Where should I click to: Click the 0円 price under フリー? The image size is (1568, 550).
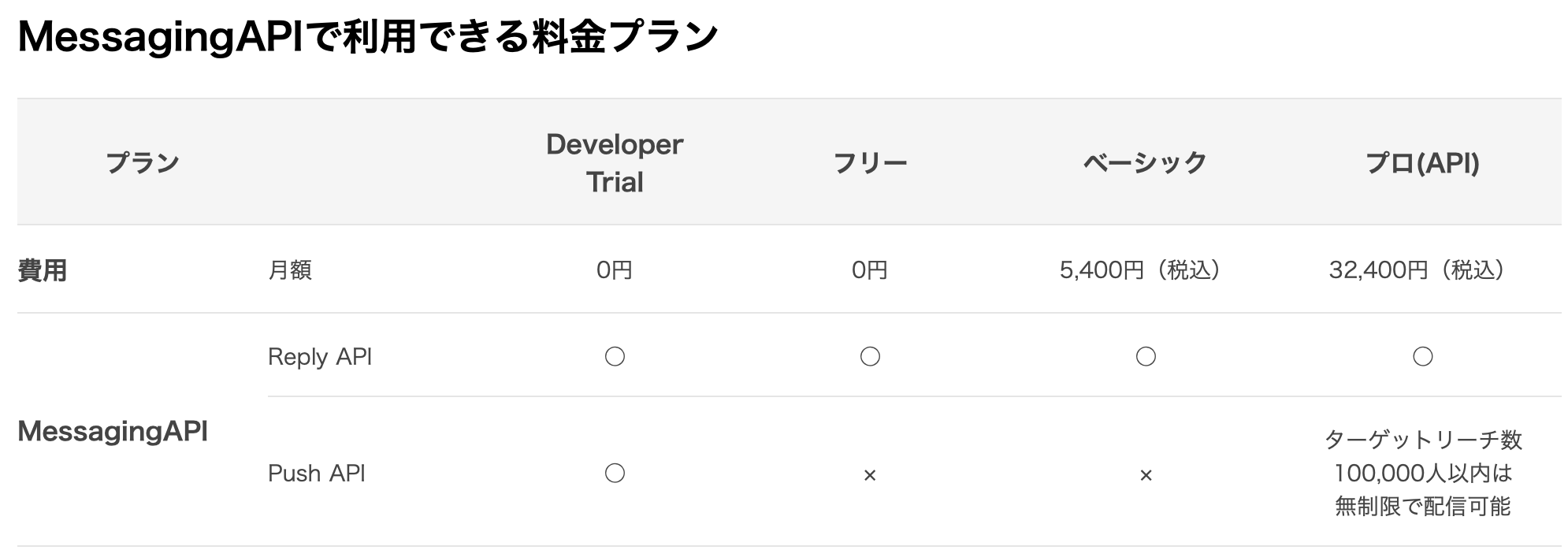tap(870, 270)
